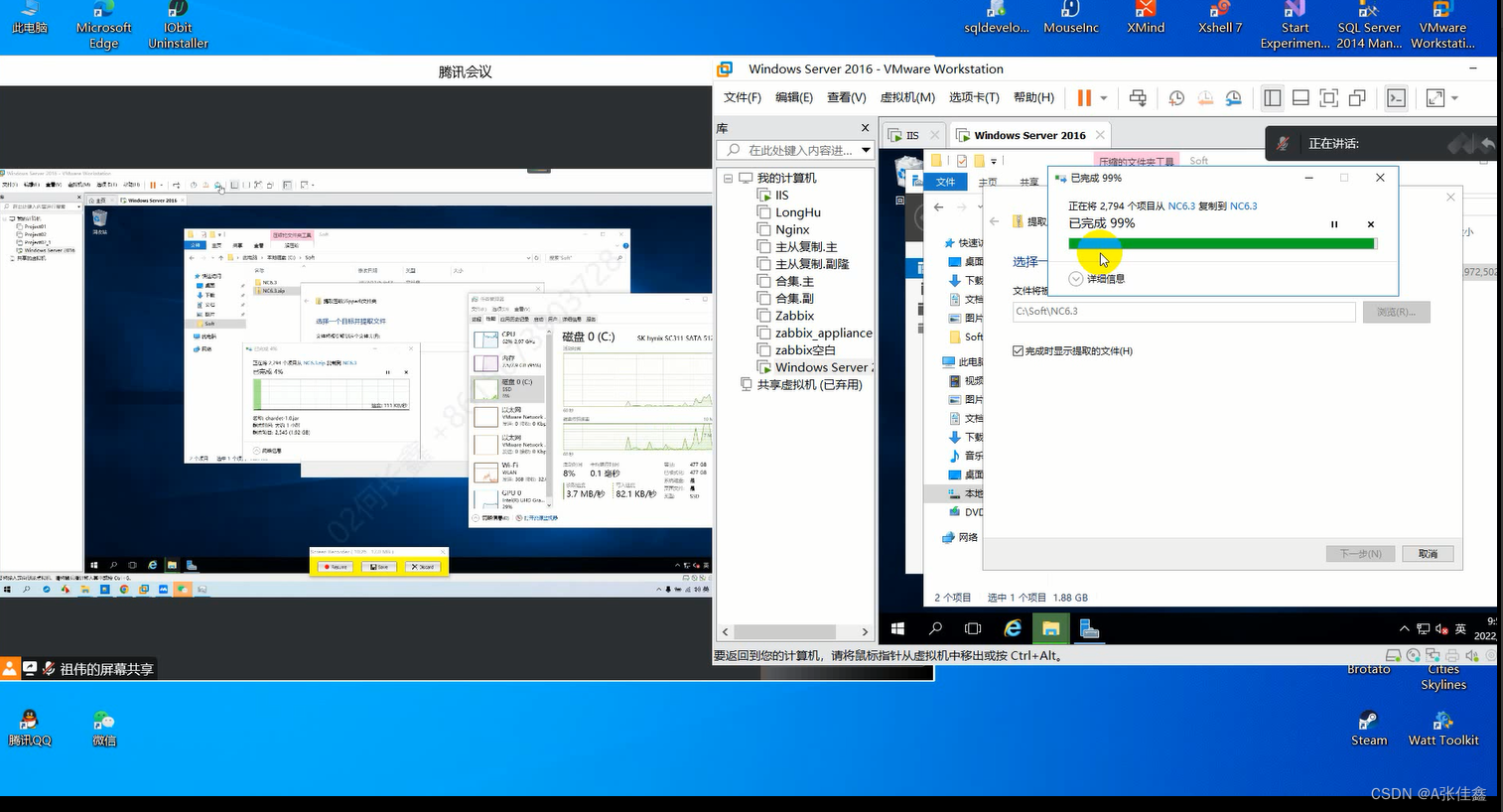Select zabbix_appliance in the library

point(814,333)
